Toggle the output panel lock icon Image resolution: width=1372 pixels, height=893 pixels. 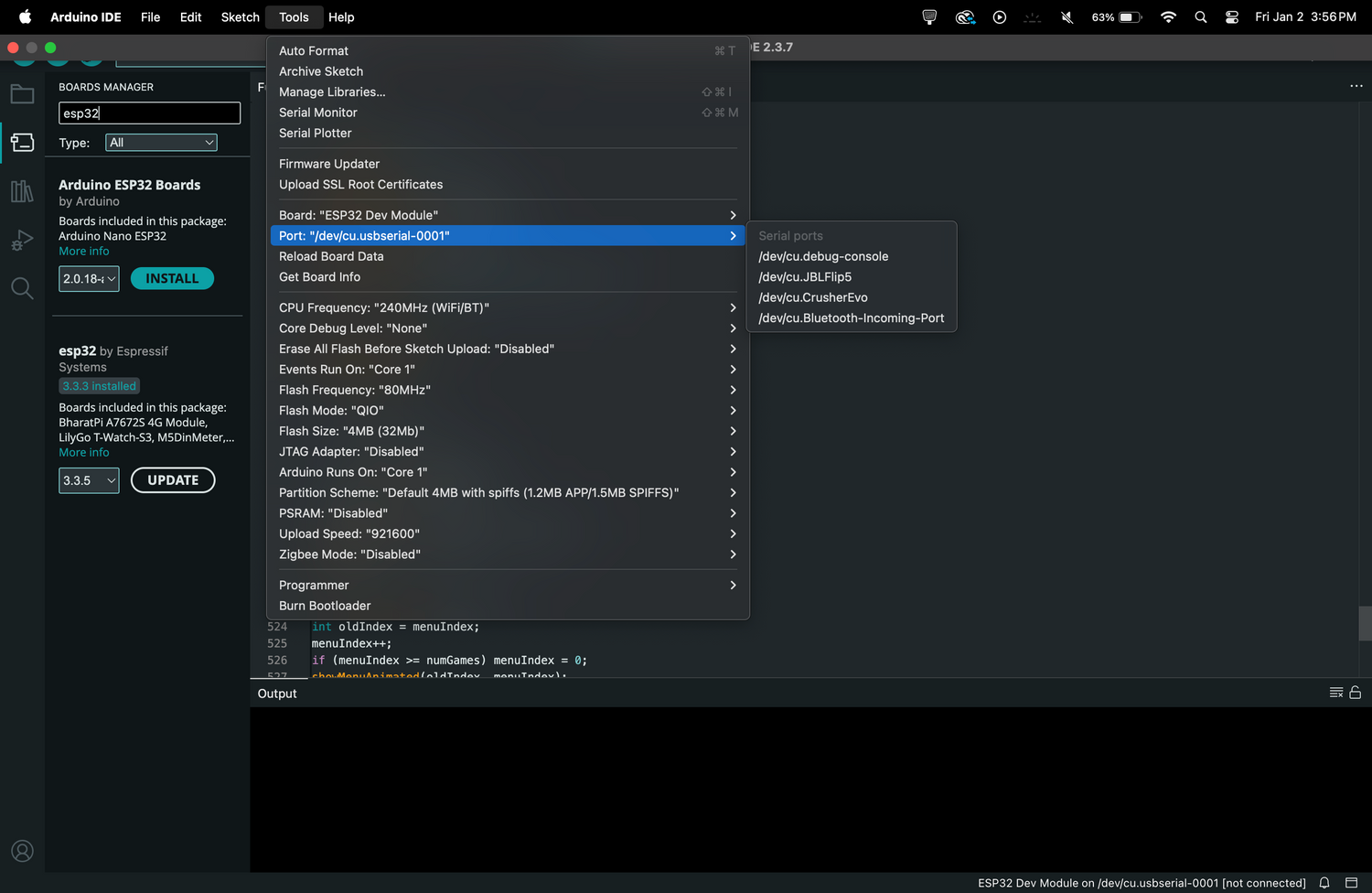(1356, 693)
